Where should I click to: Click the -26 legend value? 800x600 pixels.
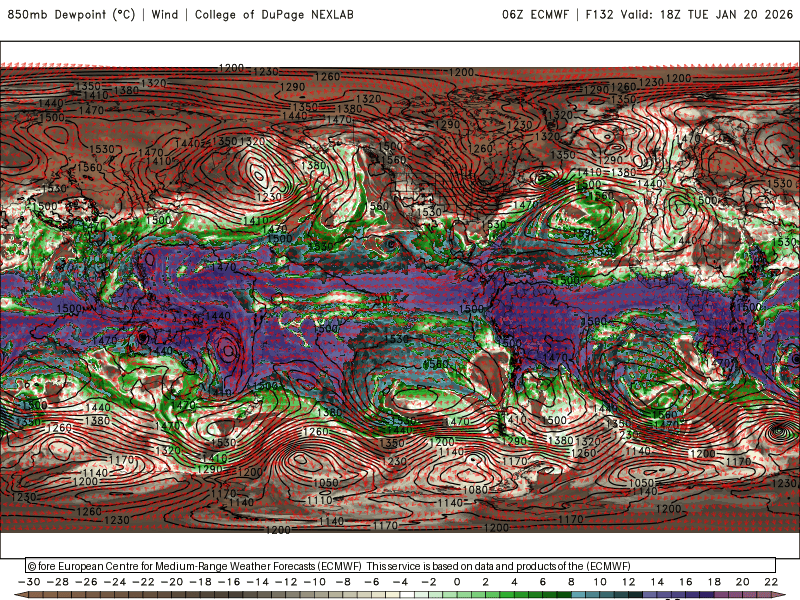click(x=86, y=582)
